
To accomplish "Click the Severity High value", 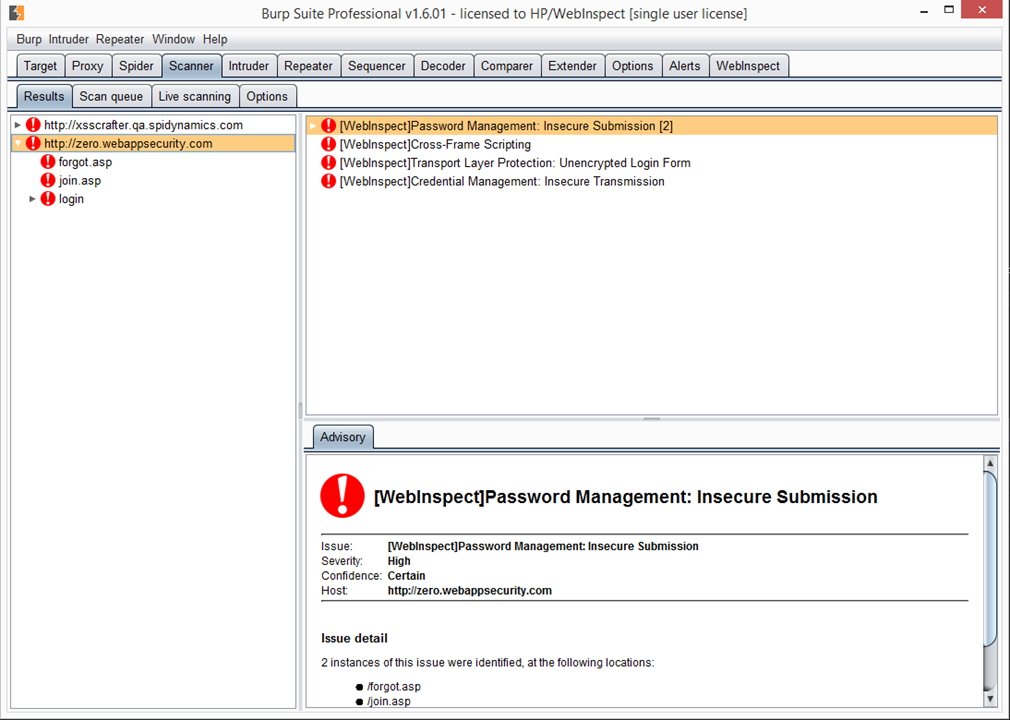I will [399, 561].
